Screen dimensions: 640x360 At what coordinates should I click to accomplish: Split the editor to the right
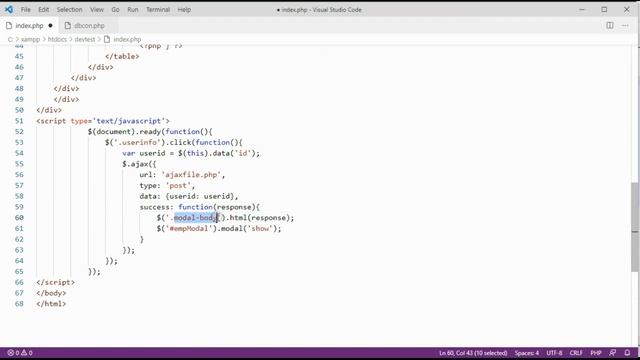[610, 25]
